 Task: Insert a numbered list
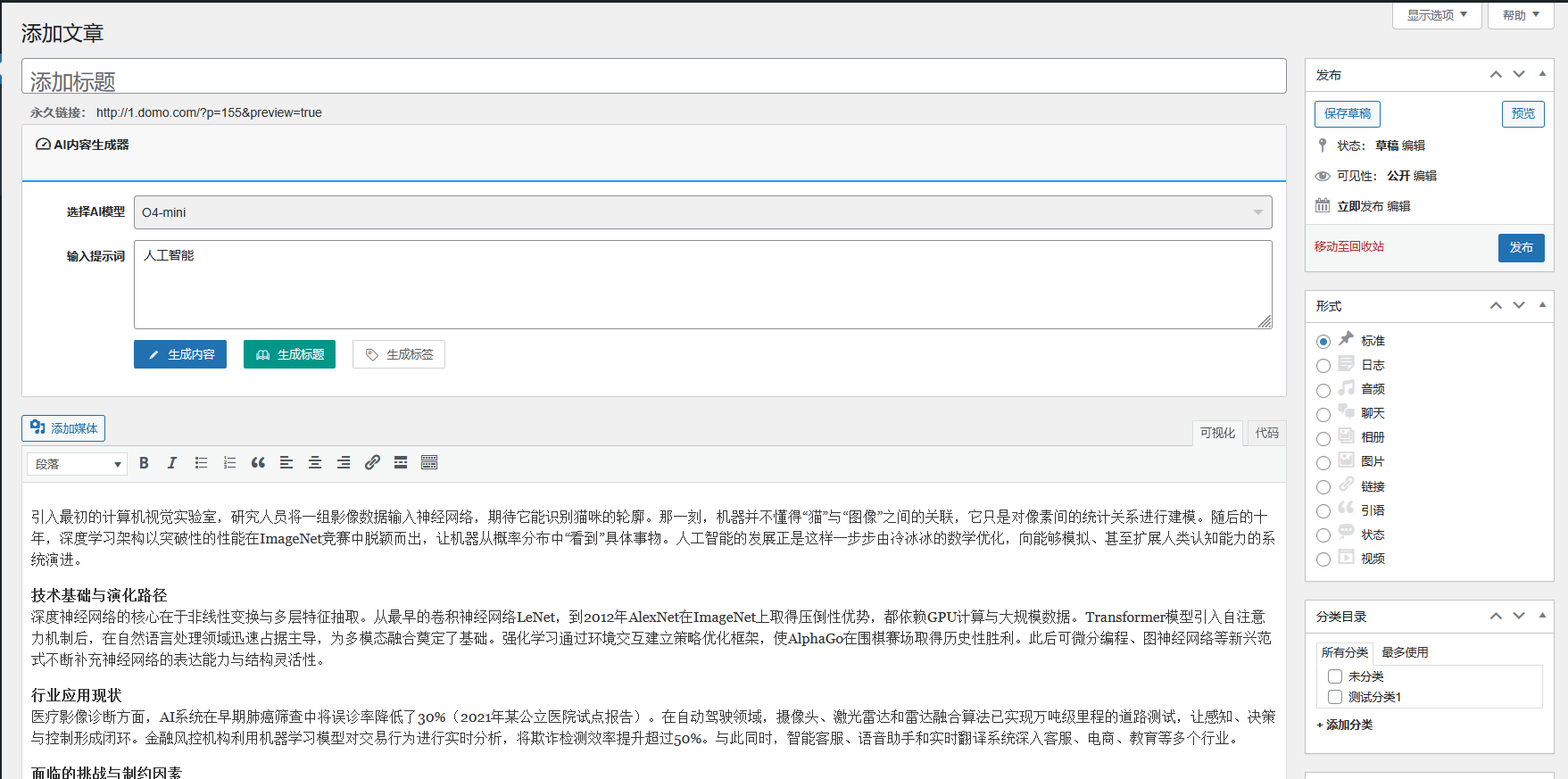click(x=229, y=462)
